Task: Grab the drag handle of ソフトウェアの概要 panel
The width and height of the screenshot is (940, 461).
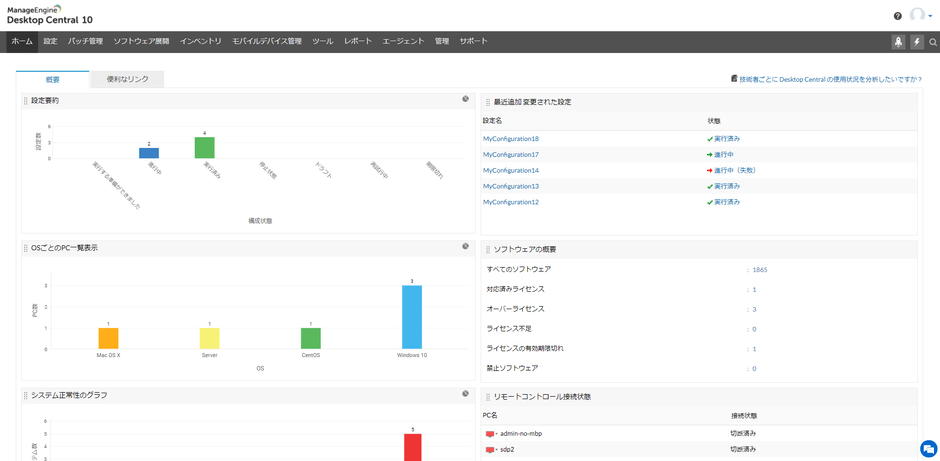Action: pyautogui.click(x=488, y=249)
